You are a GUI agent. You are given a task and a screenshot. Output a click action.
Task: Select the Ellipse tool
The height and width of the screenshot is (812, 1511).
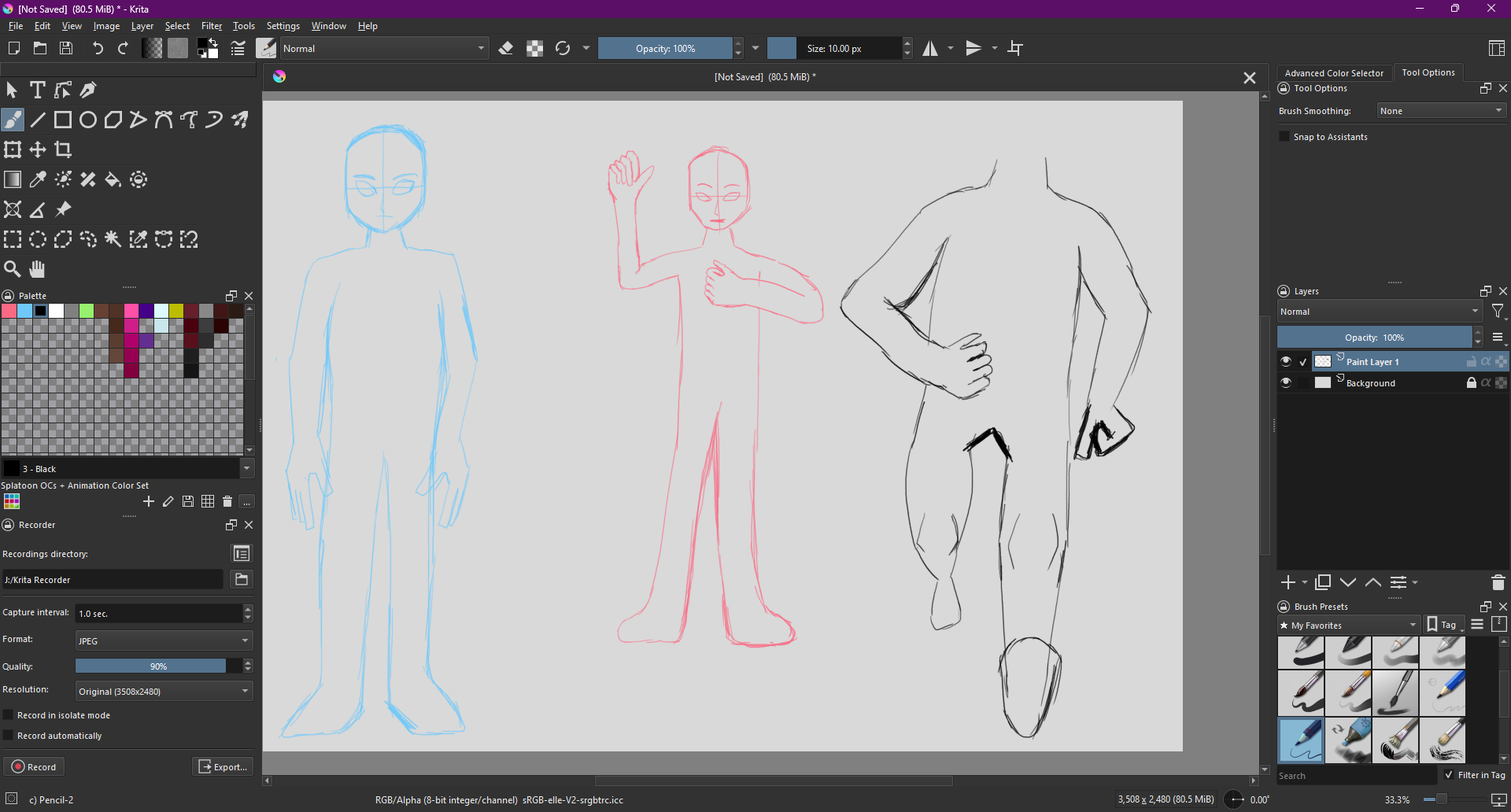[x=88, y=120]
